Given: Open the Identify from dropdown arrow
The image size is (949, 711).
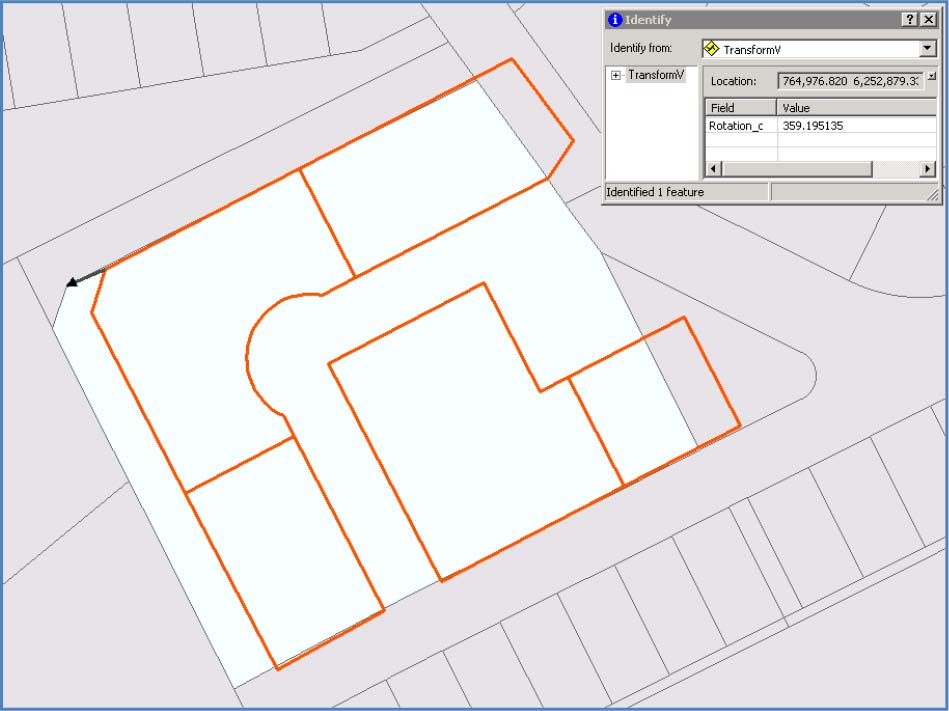Looking at the screenshot, I should click(926, 48).
